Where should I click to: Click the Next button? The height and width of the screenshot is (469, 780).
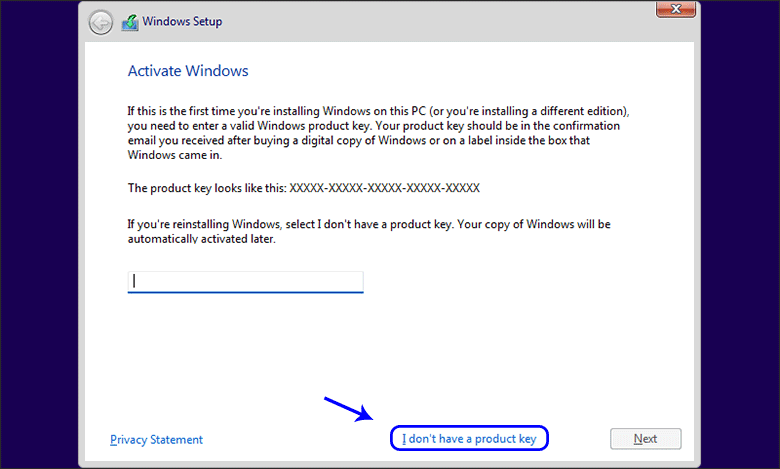645,439
